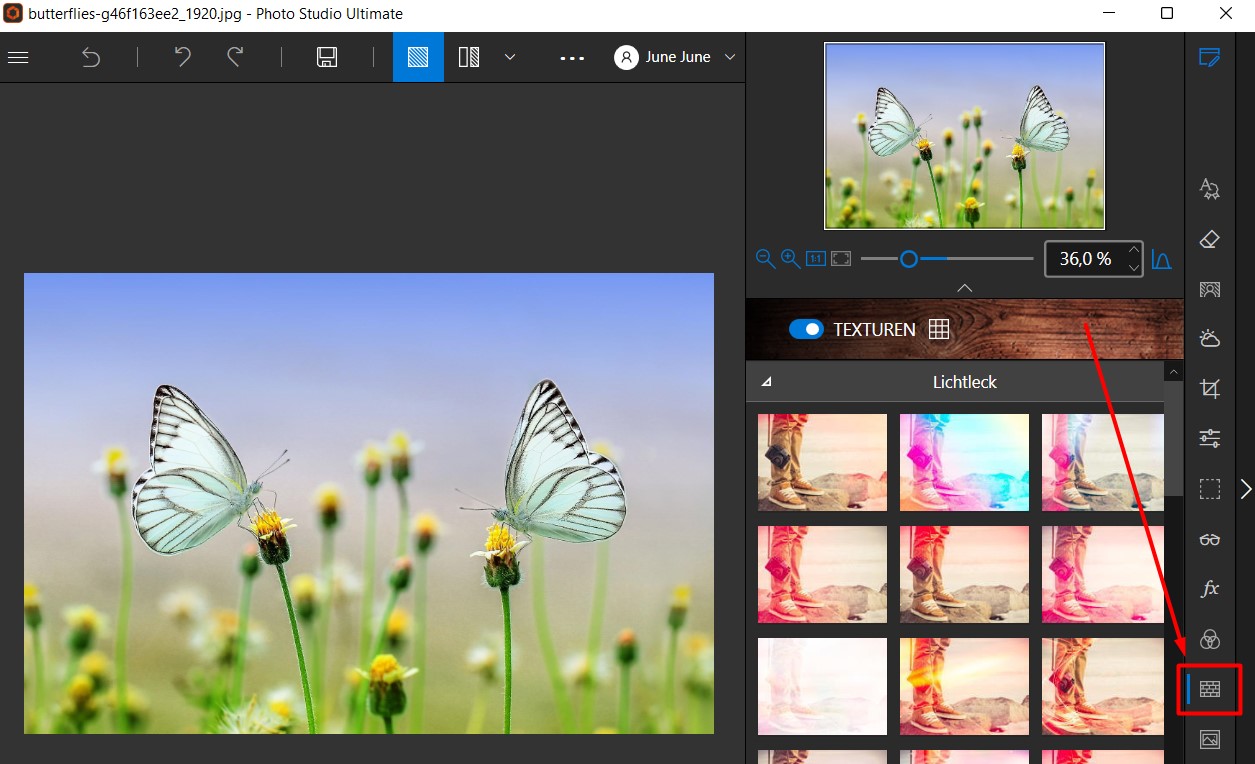This screenshot has width=1255, height=764.
Task: Open the adjustment sliders panel
Action: 1210,438
